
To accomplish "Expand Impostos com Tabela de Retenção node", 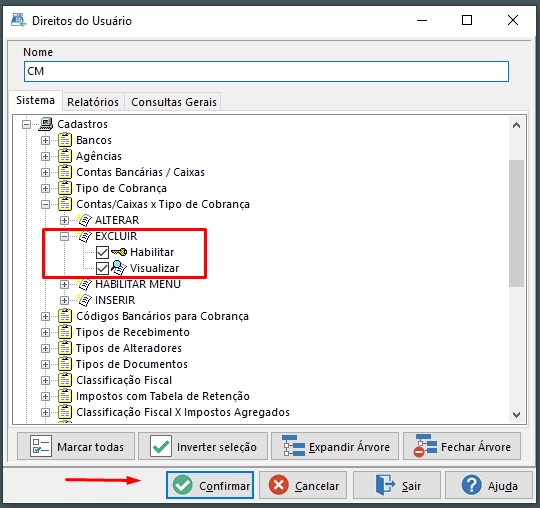I will (45, 396).
